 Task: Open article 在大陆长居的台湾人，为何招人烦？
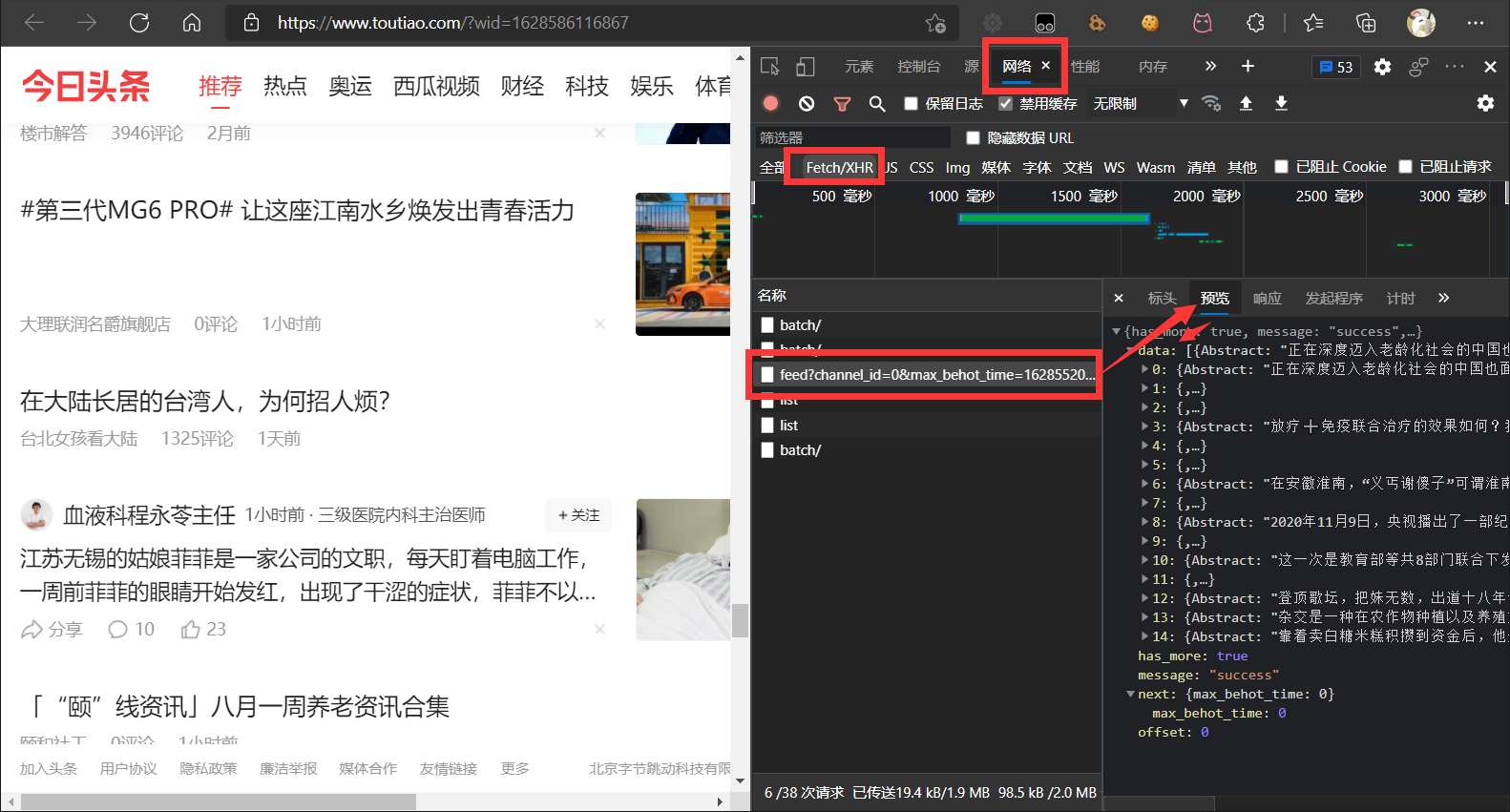pyautogui.click(x=204, y=401)
